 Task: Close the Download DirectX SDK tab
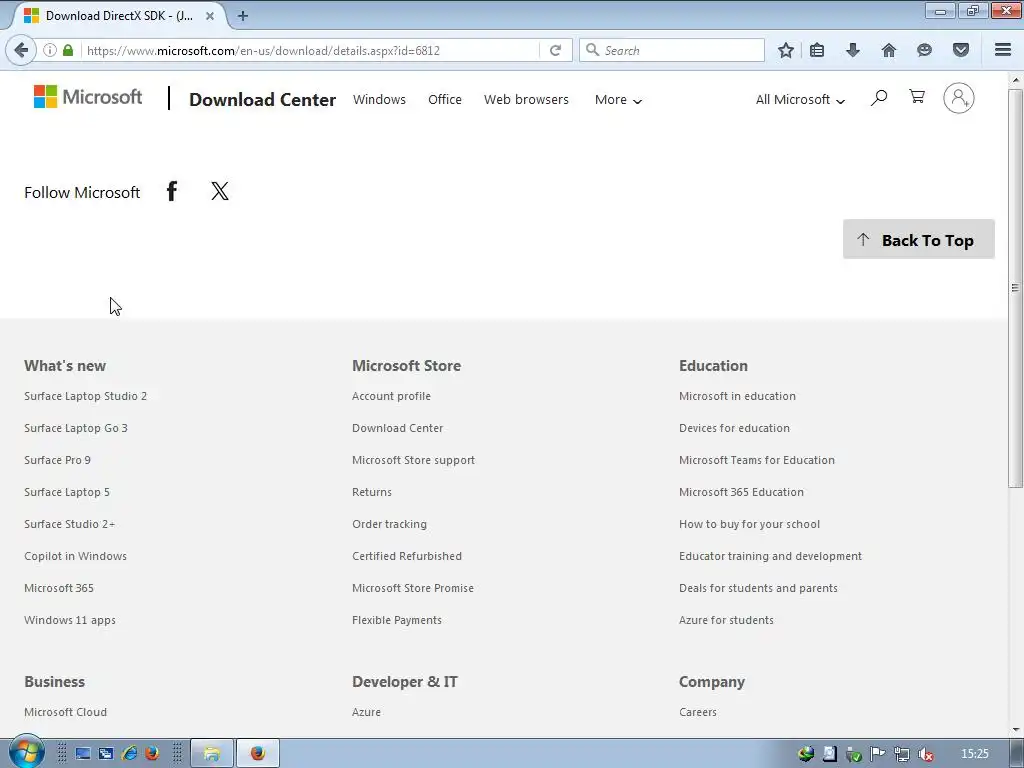point(210,16)
